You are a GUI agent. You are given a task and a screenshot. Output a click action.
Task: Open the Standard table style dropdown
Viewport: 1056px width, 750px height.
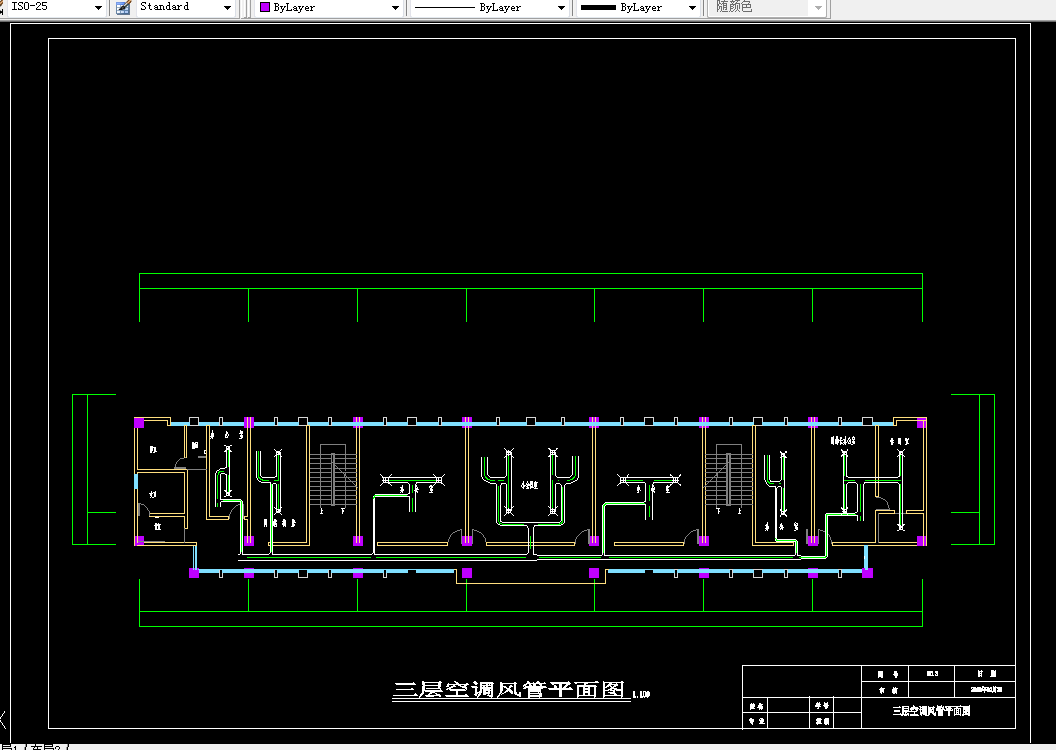click(x=185, y=7)
